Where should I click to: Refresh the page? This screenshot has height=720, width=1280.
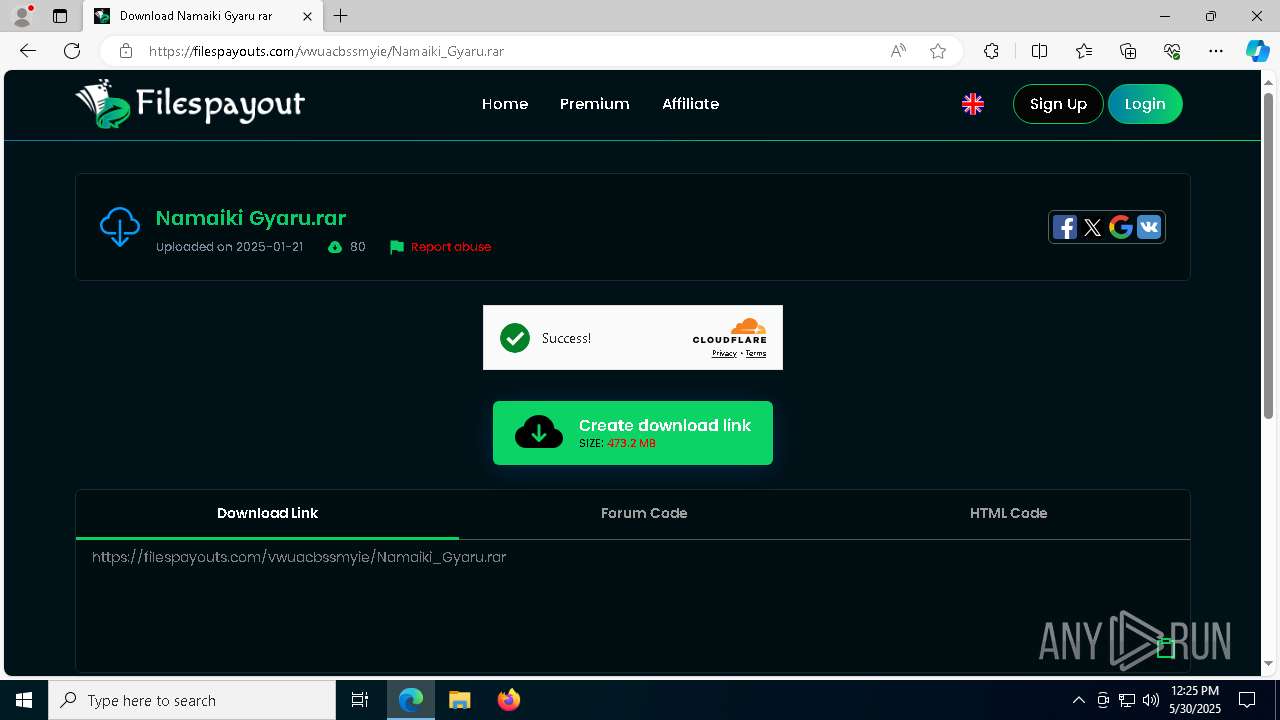[72, 51]
